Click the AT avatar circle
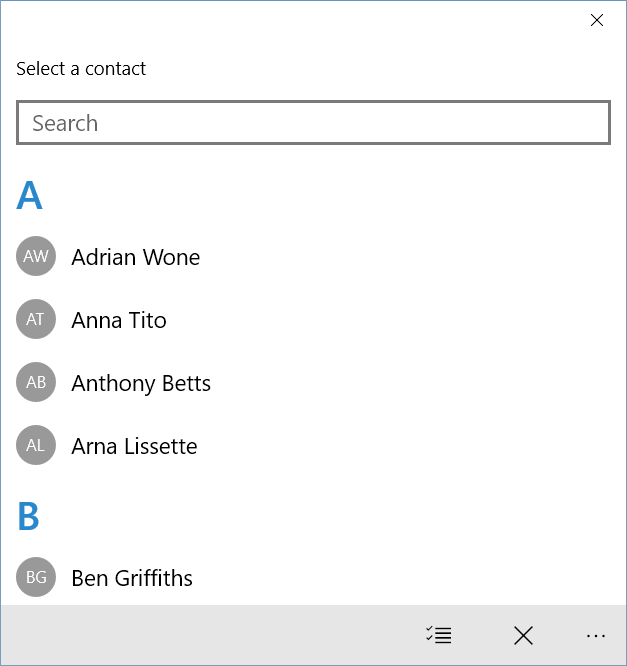The height and width of the screenshot is (666, 627). click(x=36, y=320)
